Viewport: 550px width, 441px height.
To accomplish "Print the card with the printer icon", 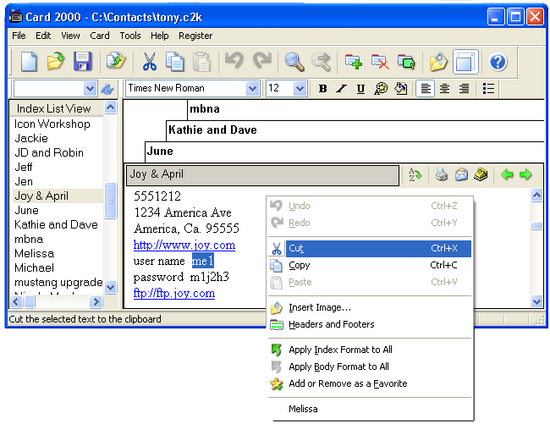I will pyautogui.click(x=442, y=174).
